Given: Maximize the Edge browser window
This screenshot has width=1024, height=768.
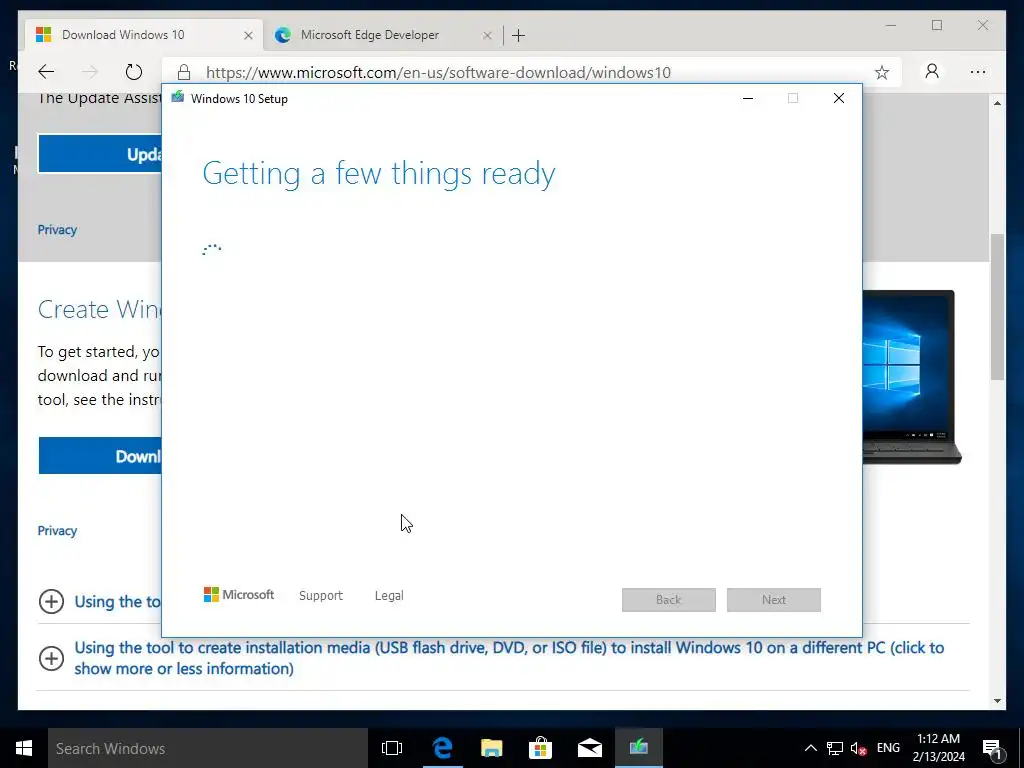Looking at the screenshot, I should point(936,25).
